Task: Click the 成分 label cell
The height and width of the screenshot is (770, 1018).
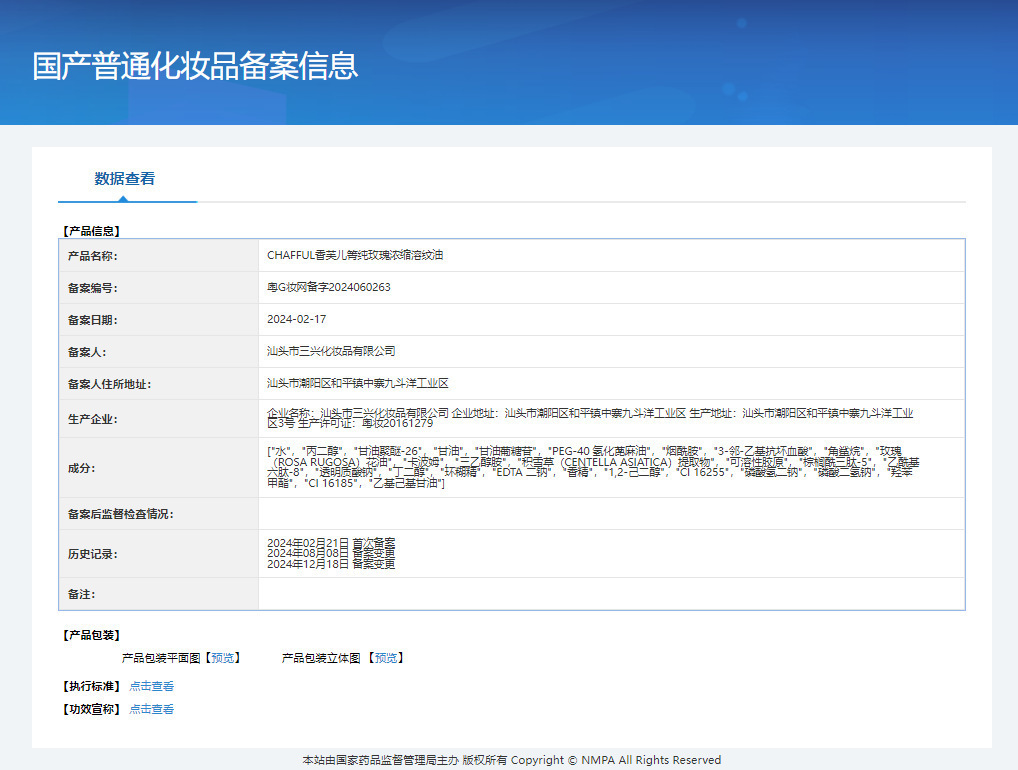Action: (x=158, y=468)
